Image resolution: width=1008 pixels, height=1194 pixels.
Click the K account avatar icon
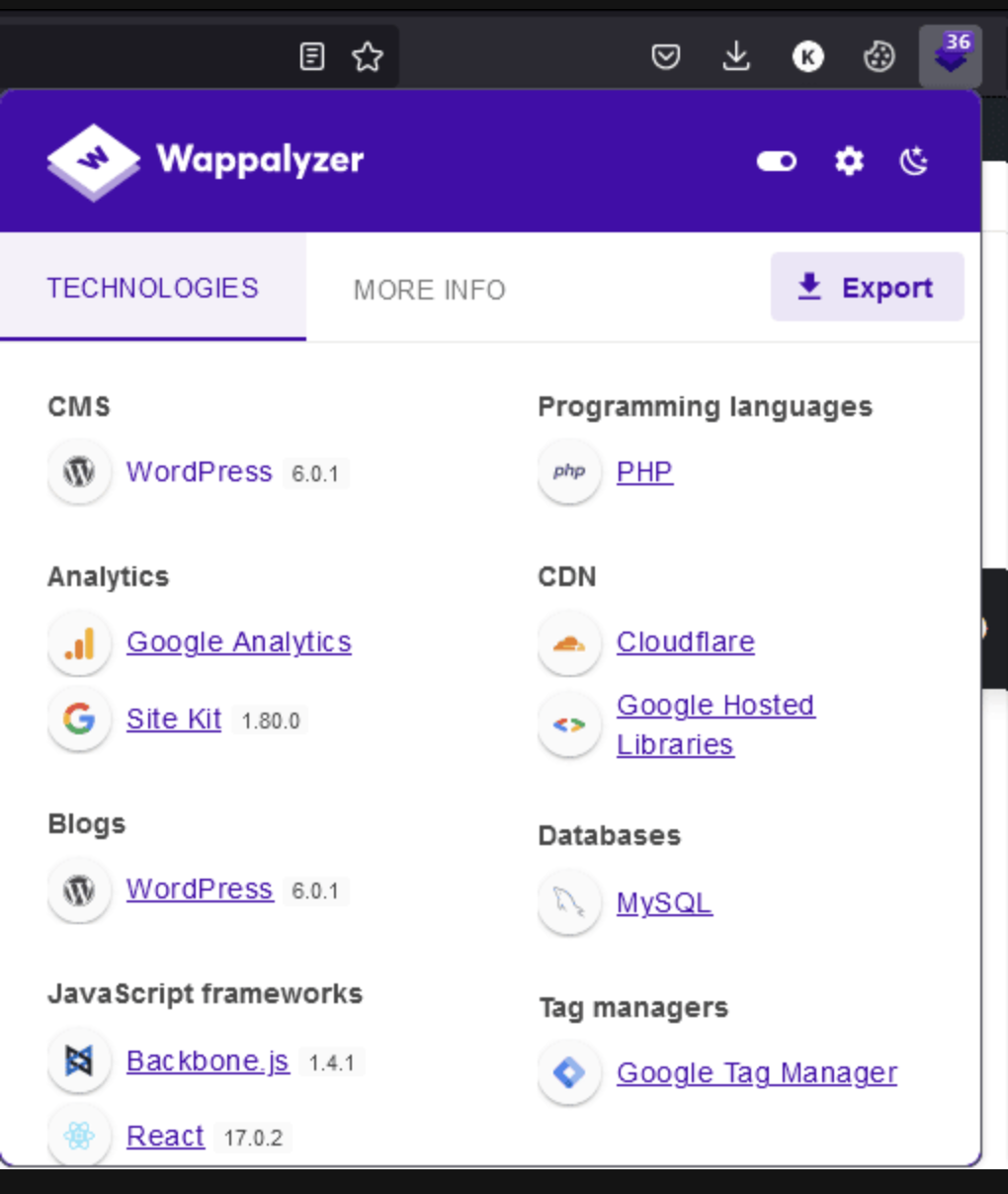pos(808,56)
